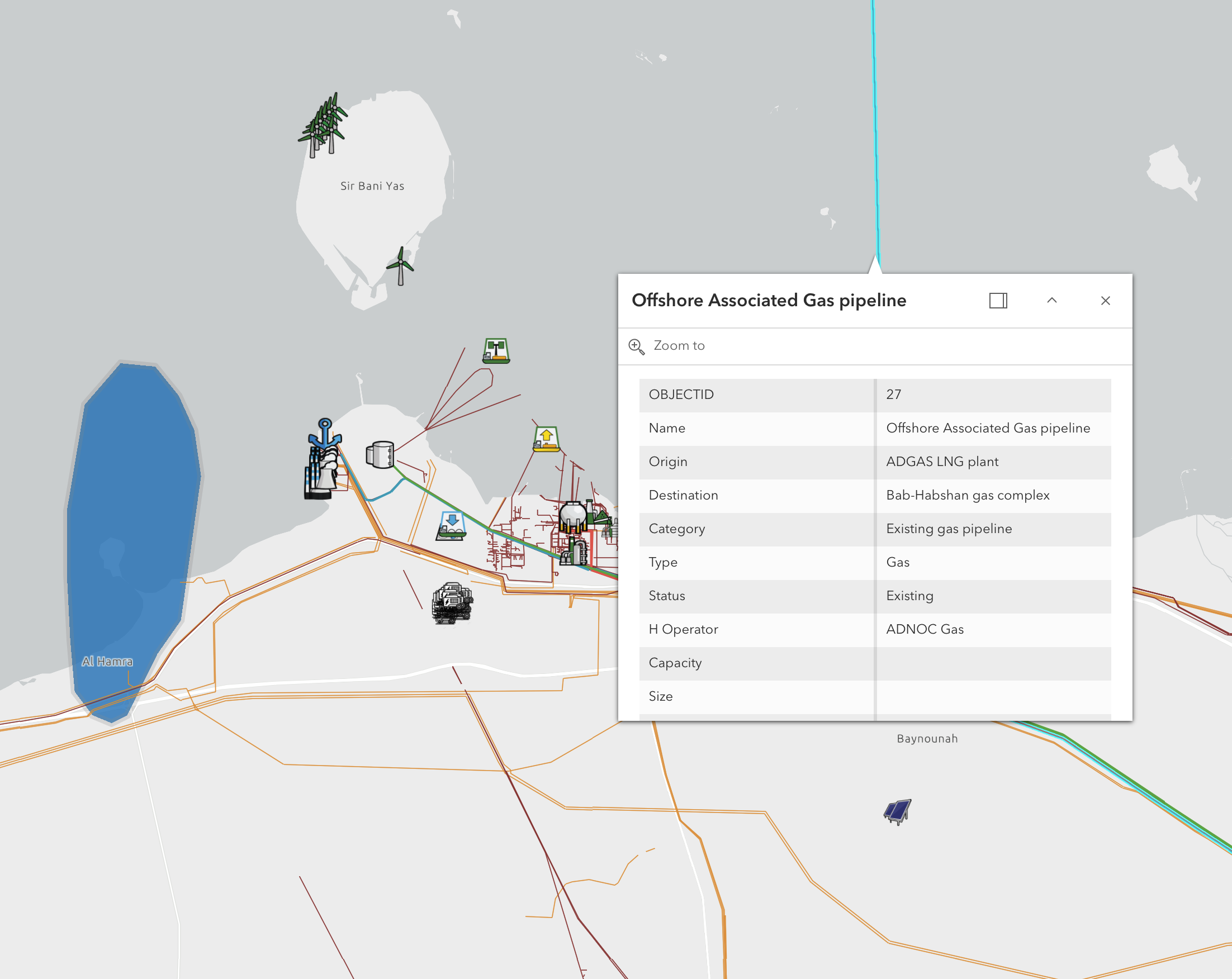Click the Existing gas pipeline category value
The width and height of the screenshot is (1232, 979).
point(949,529)
